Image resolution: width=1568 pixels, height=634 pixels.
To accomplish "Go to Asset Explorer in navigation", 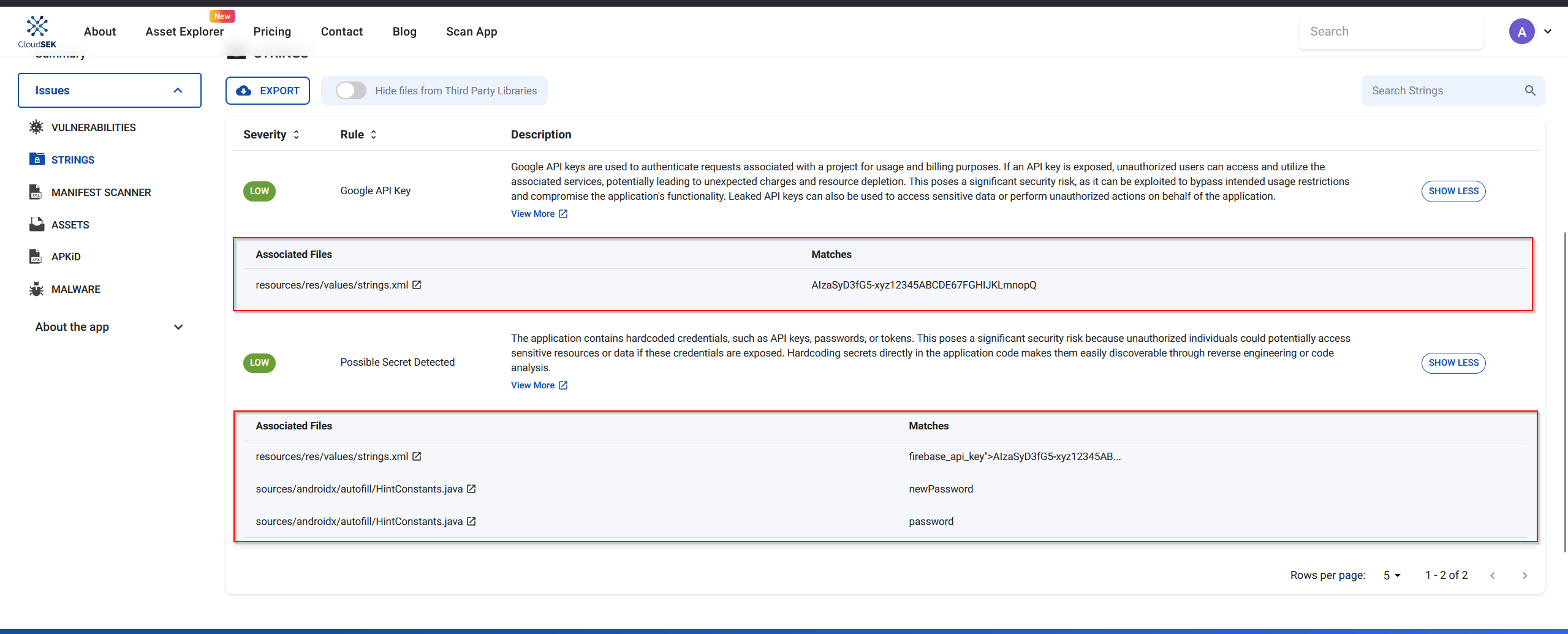I will 184,32.
